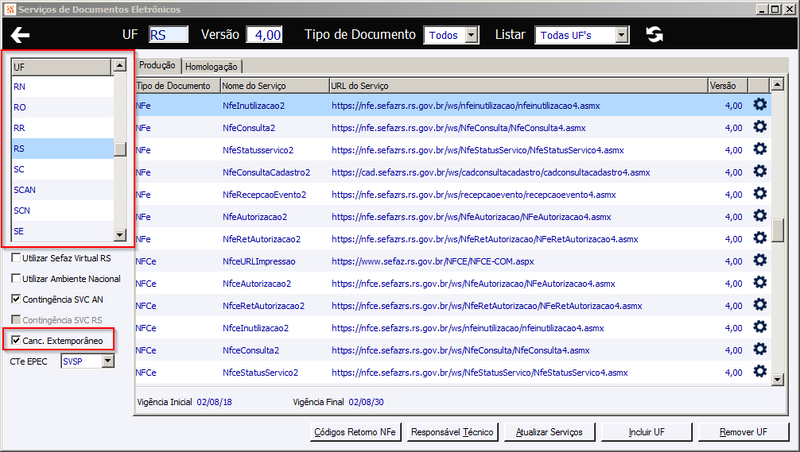Click the Remover UF button

pyautogui.click(x=743, y=432)
